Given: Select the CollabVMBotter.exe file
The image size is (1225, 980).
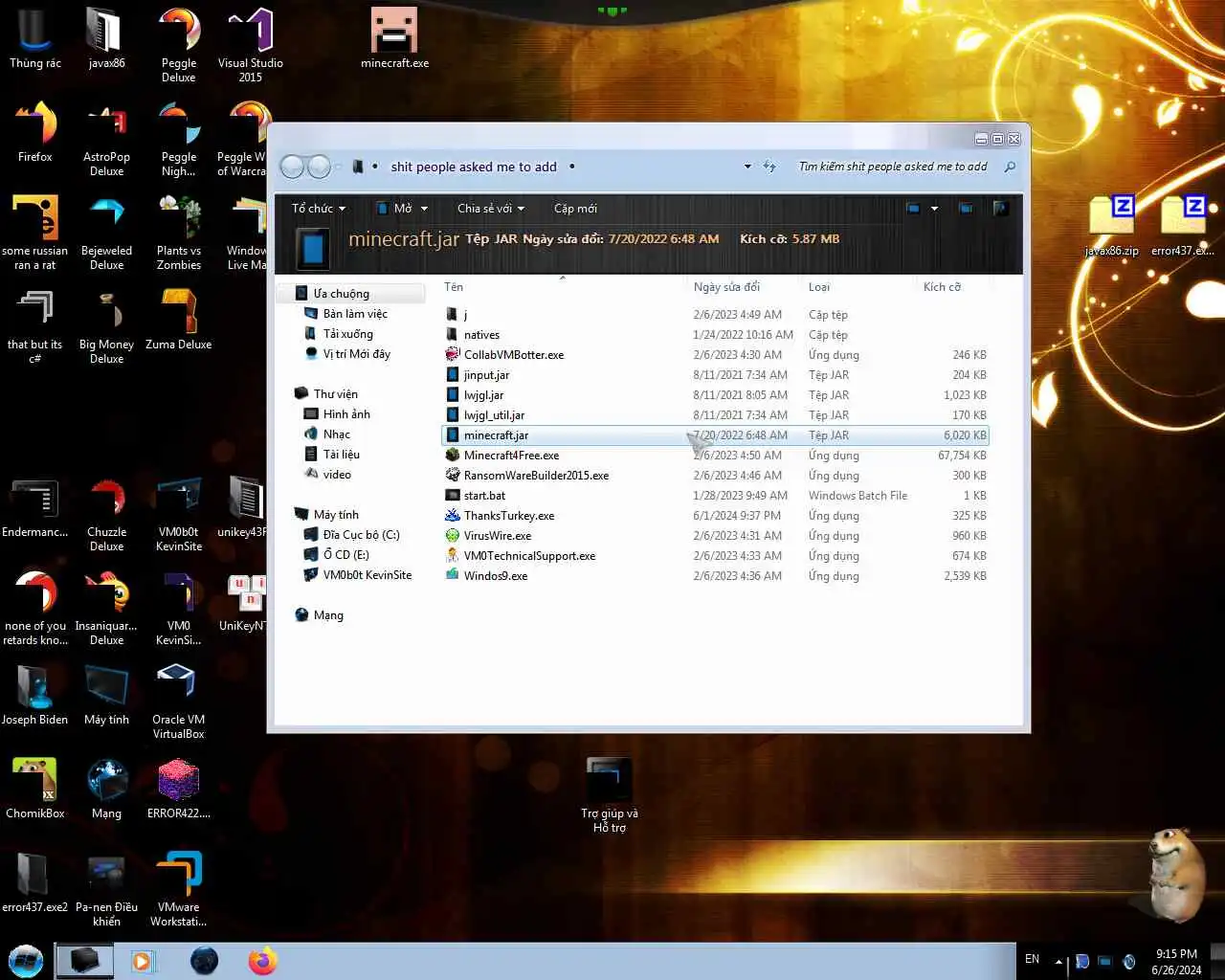Looking at the screenshot, I should tap(715, 355).
